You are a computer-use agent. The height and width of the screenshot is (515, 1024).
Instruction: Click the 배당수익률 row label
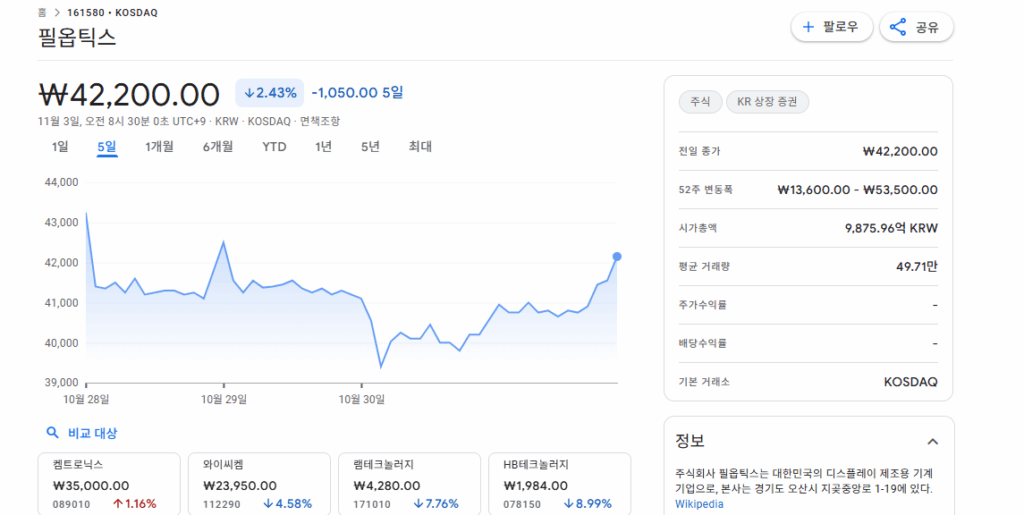coord(702,343)
